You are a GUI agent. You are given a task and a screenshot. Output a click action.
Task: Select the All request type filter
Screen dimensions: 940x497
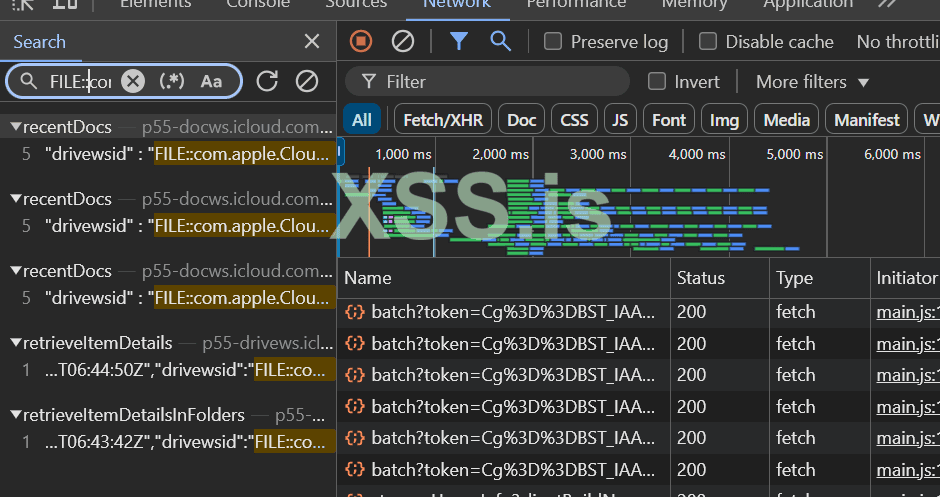(361, 120)
